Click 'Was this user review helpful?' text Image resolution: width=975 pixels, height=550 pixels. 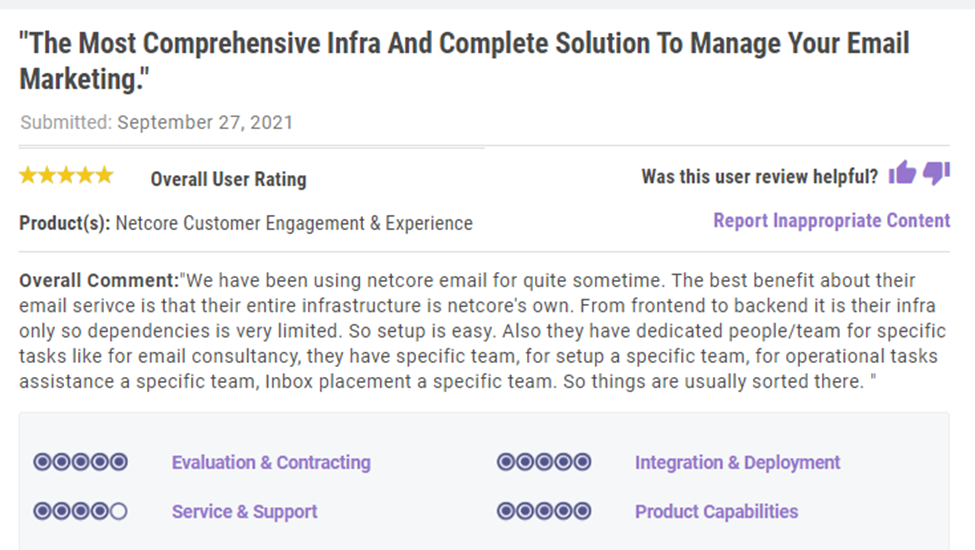[759, 176]
